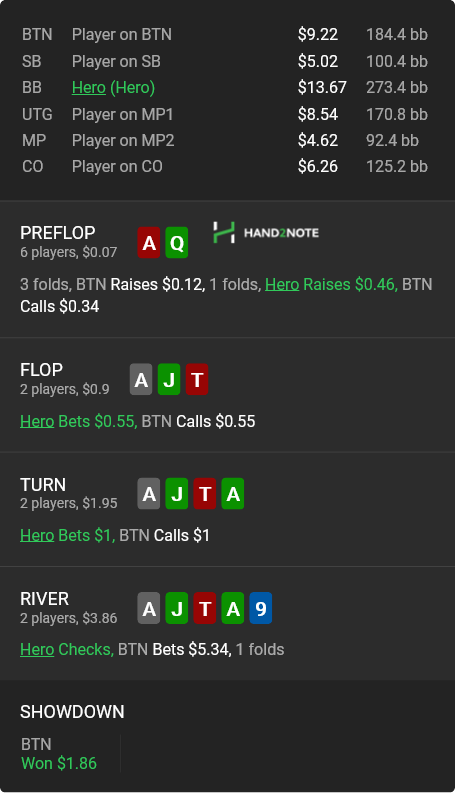The image size is (455, 793).
Task: Select the red Ten flop card
Action: click(197, 379)
